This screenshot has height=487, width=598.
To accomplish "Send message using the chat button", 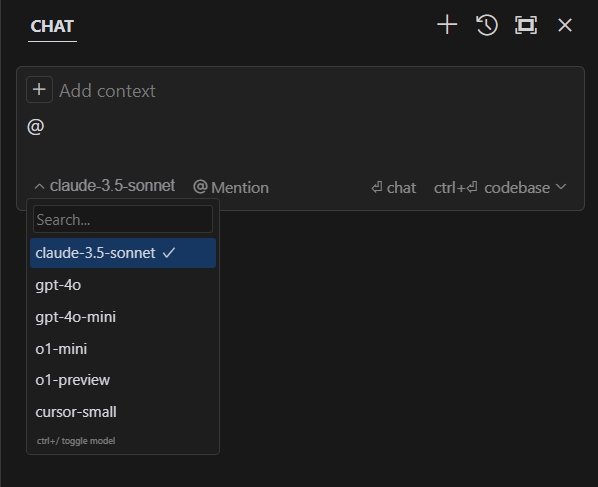I will 394,188.
